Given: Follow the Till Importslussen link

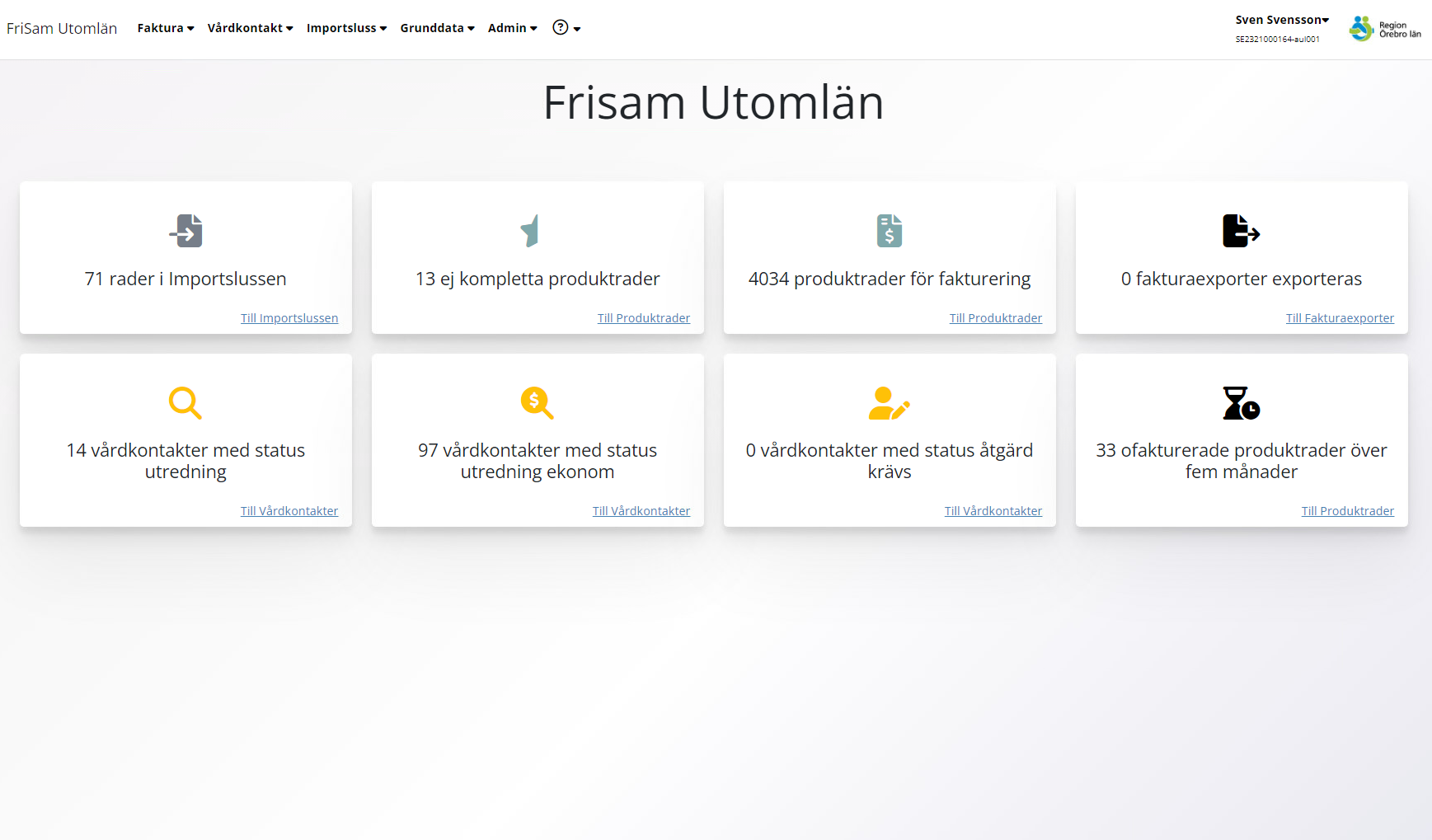Looking at the screenshot, I should (x=289, y=318).
